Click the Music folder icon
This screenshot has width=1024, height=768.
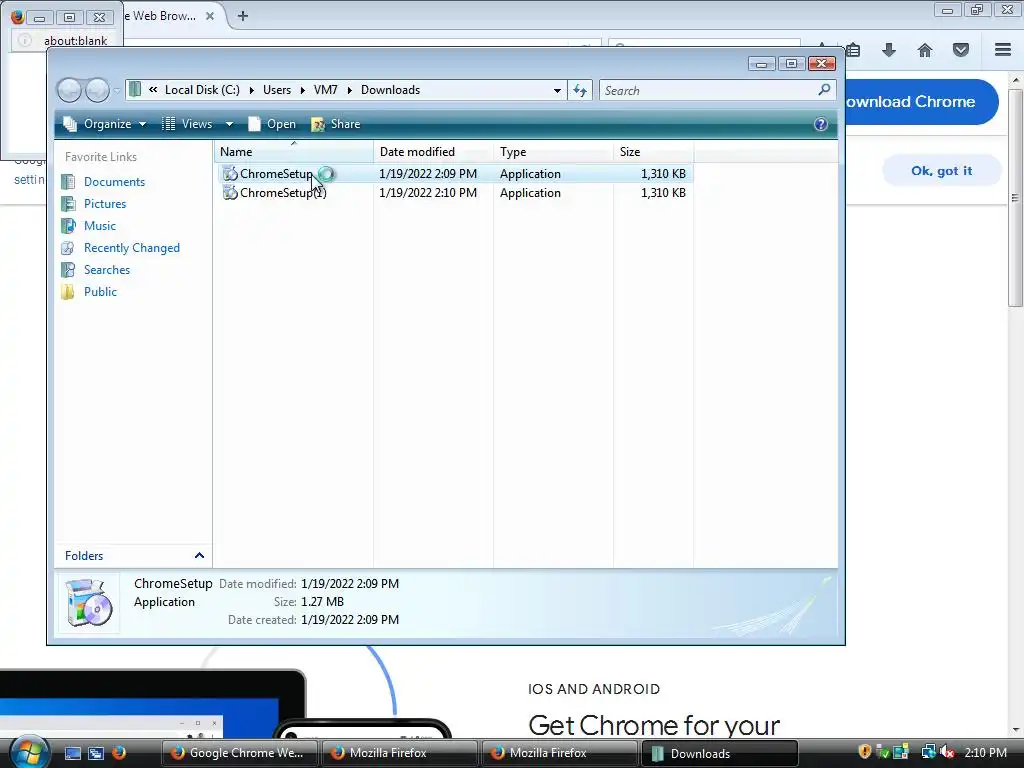pyautogui.click(x=68, y=226)
